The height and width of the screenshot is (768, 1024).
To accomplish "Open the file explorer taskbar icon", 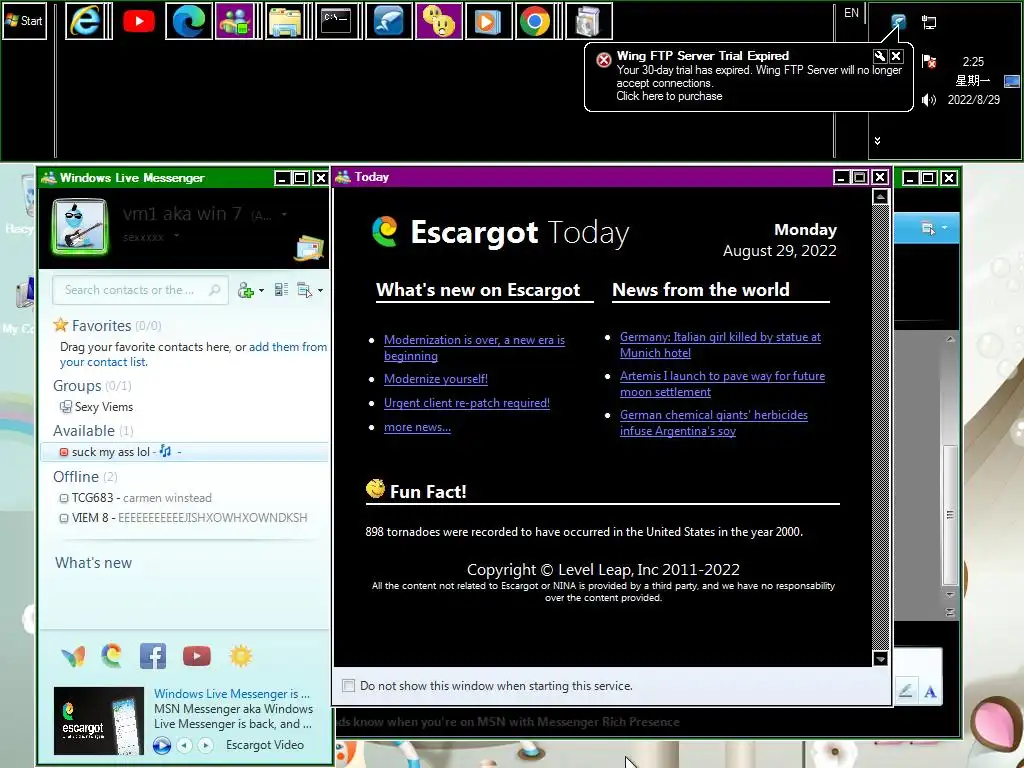I will (288, 21).
